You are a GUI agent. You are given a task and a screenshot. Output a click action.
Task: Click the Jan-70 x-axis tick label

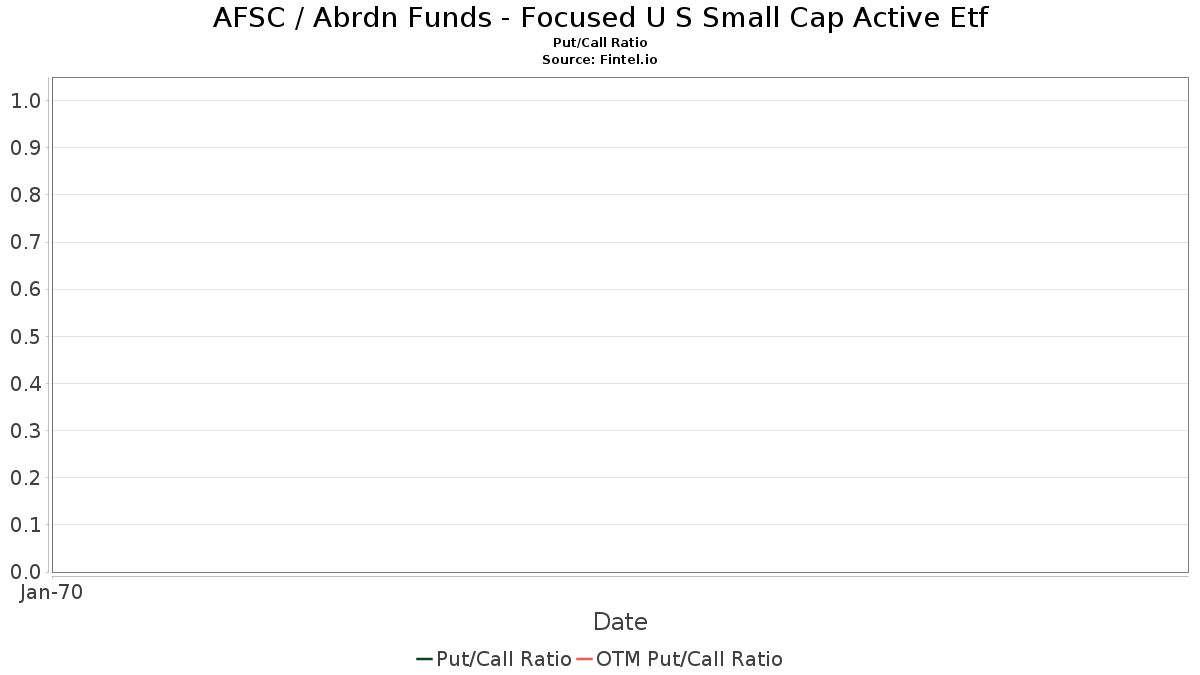tap(51, 592)
